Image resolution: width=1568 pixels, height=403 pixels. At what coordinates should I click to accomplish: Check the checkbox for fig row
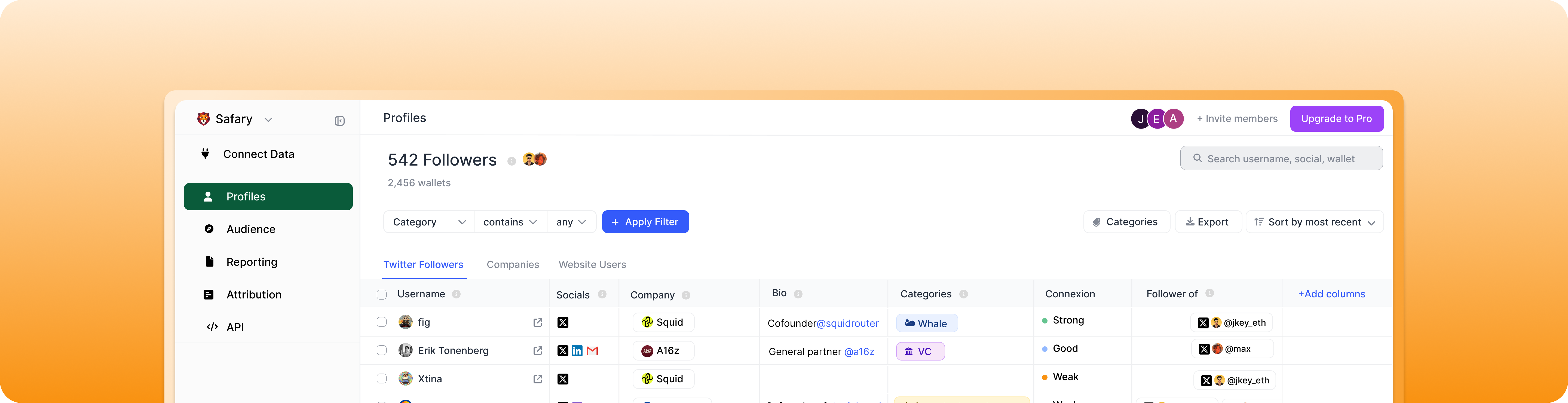tap(382, 322)
